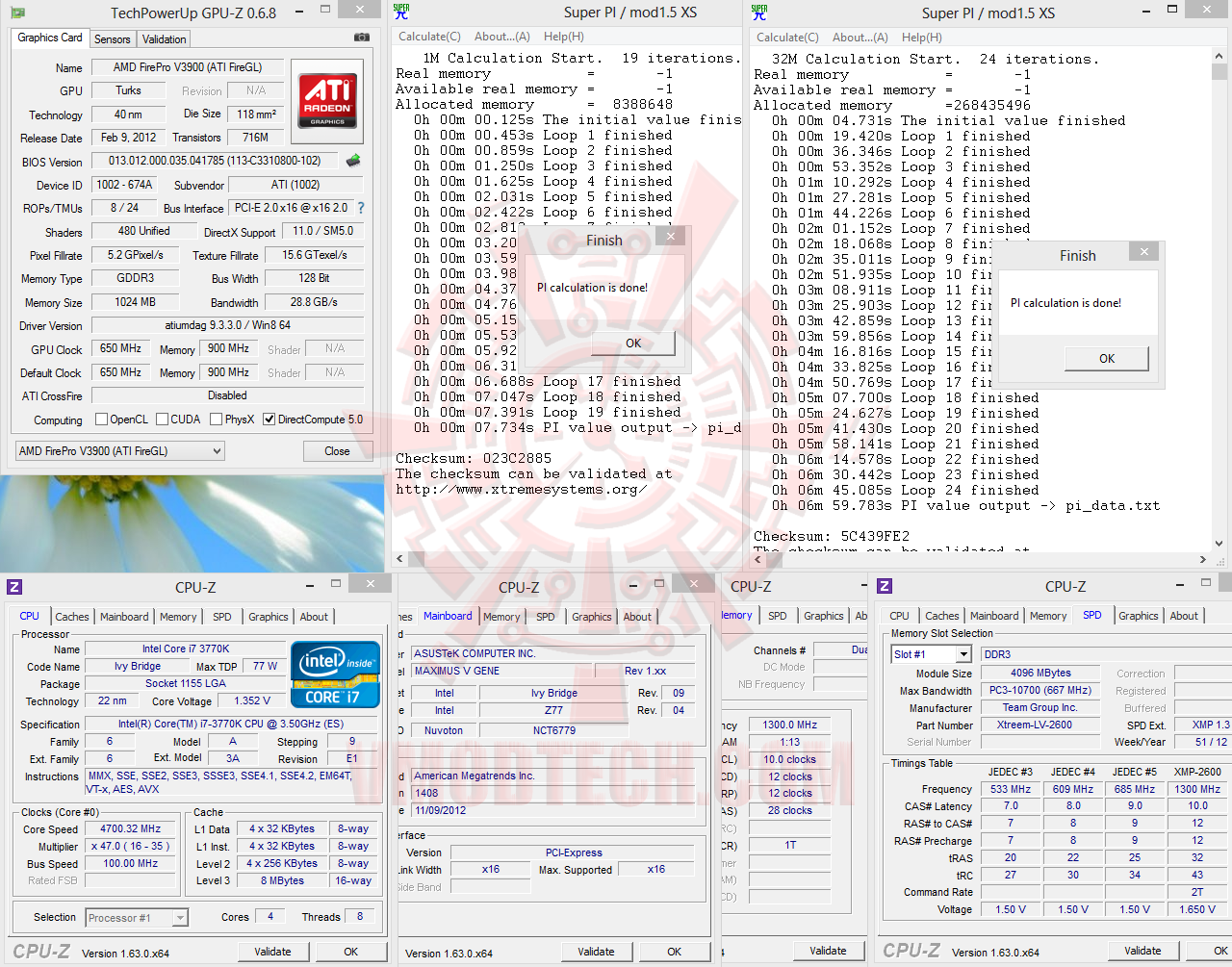
Task: Open the Memory tab in the leftmost CPU-Z window
Action: pos(178,617)
